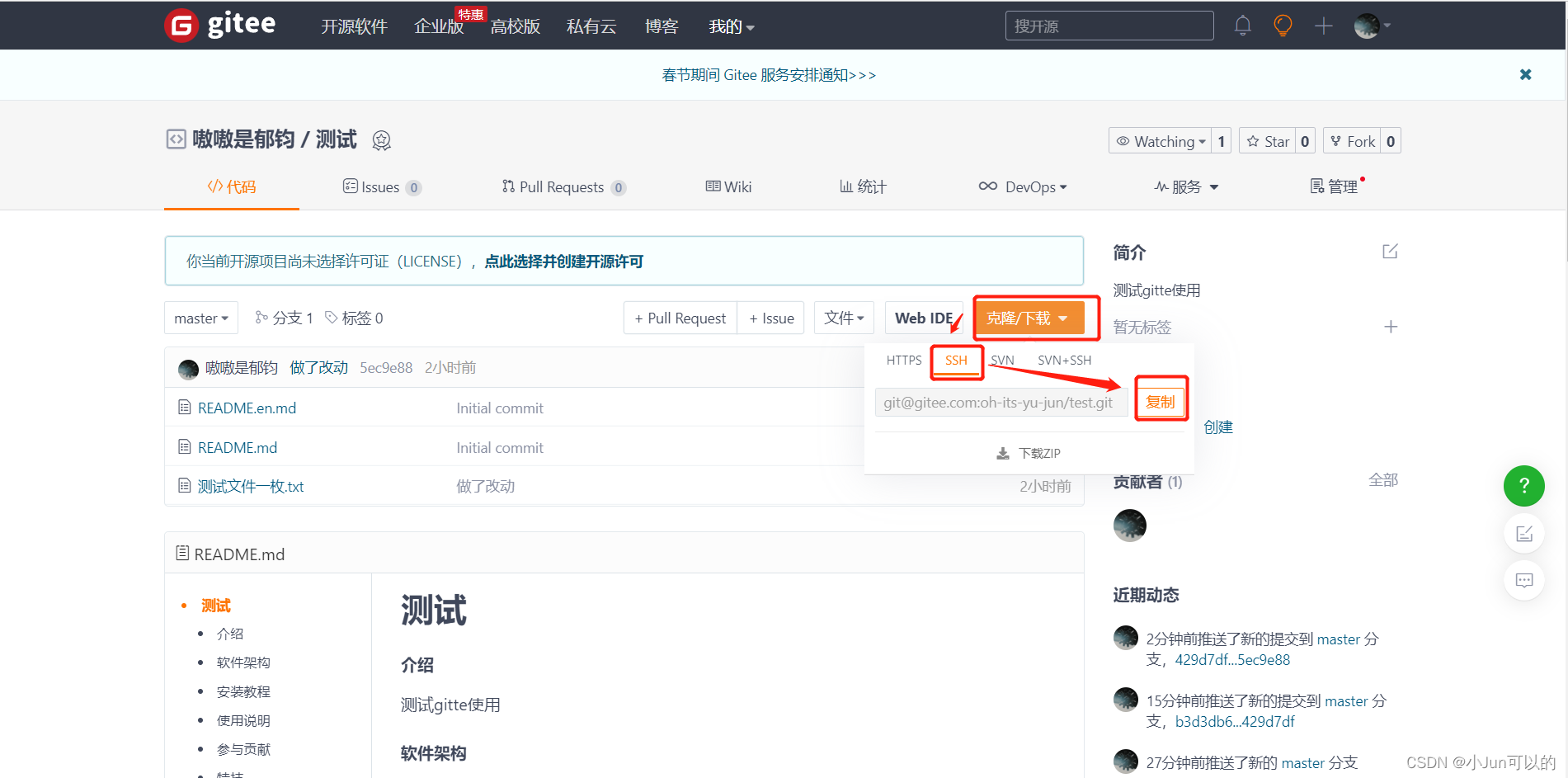Toggle the 克隆/下载 dropdown button
1568x778 pixels.
[x=1029, y=318]
